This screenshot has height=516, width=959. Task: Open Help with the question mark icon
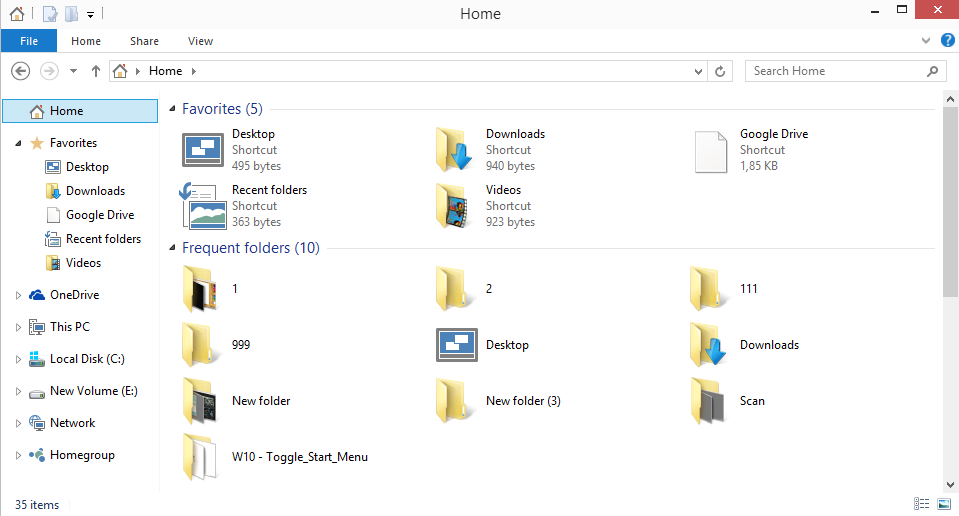(947, 40)
